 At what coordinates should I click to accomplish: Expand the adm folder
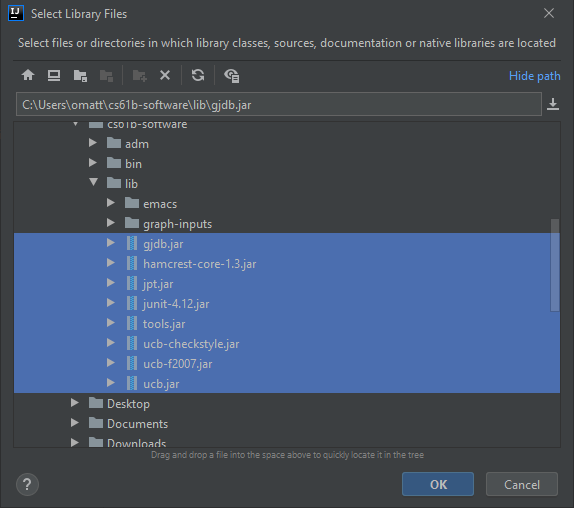(x=93, y=143)
